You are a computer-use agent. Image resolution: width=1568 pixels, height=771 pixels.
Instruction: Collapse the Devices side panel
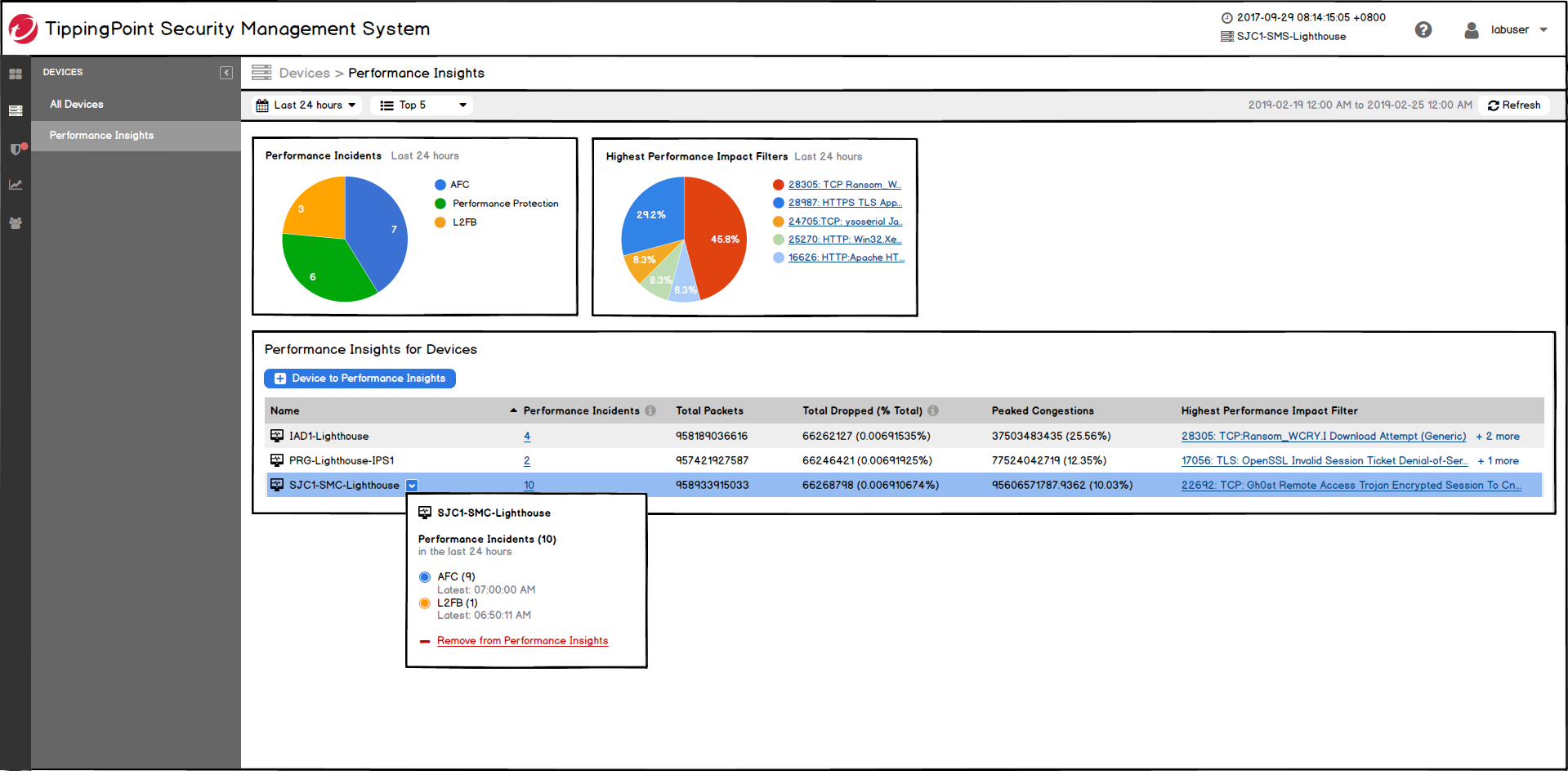(x=226, y=73)
